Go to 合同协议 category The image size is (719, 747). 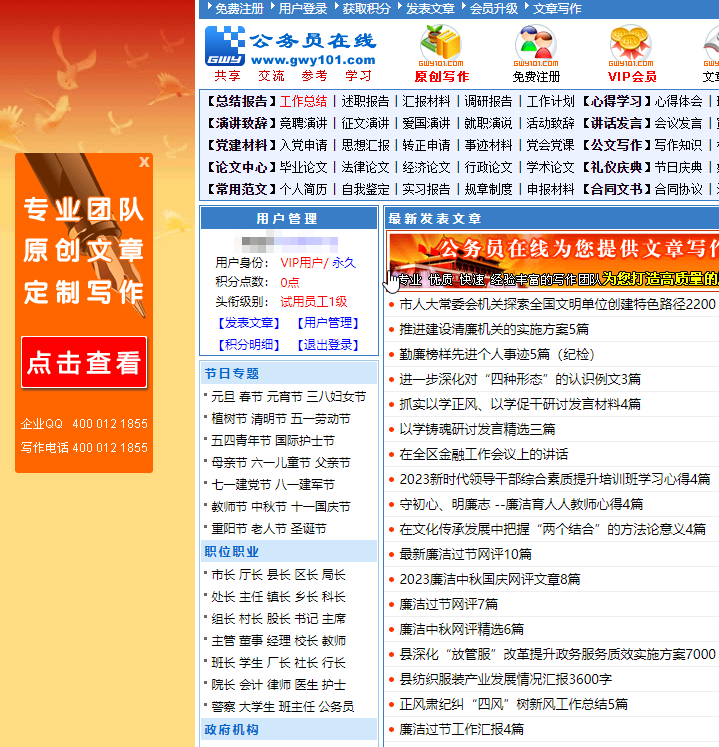click(x=678, y=190)
